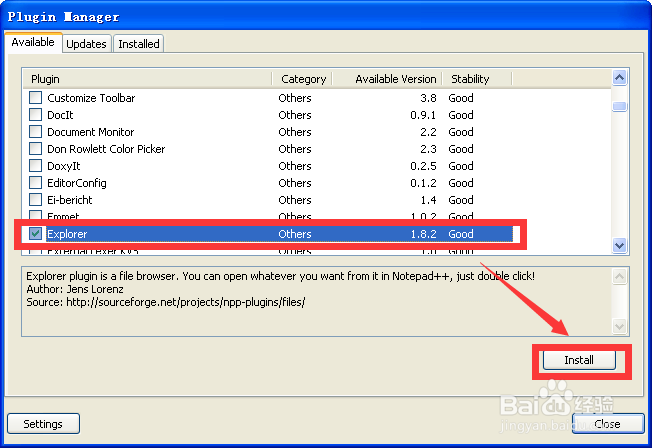Open plugin manager Settings
Screen dimensions: 652x448
click(43, 424)
